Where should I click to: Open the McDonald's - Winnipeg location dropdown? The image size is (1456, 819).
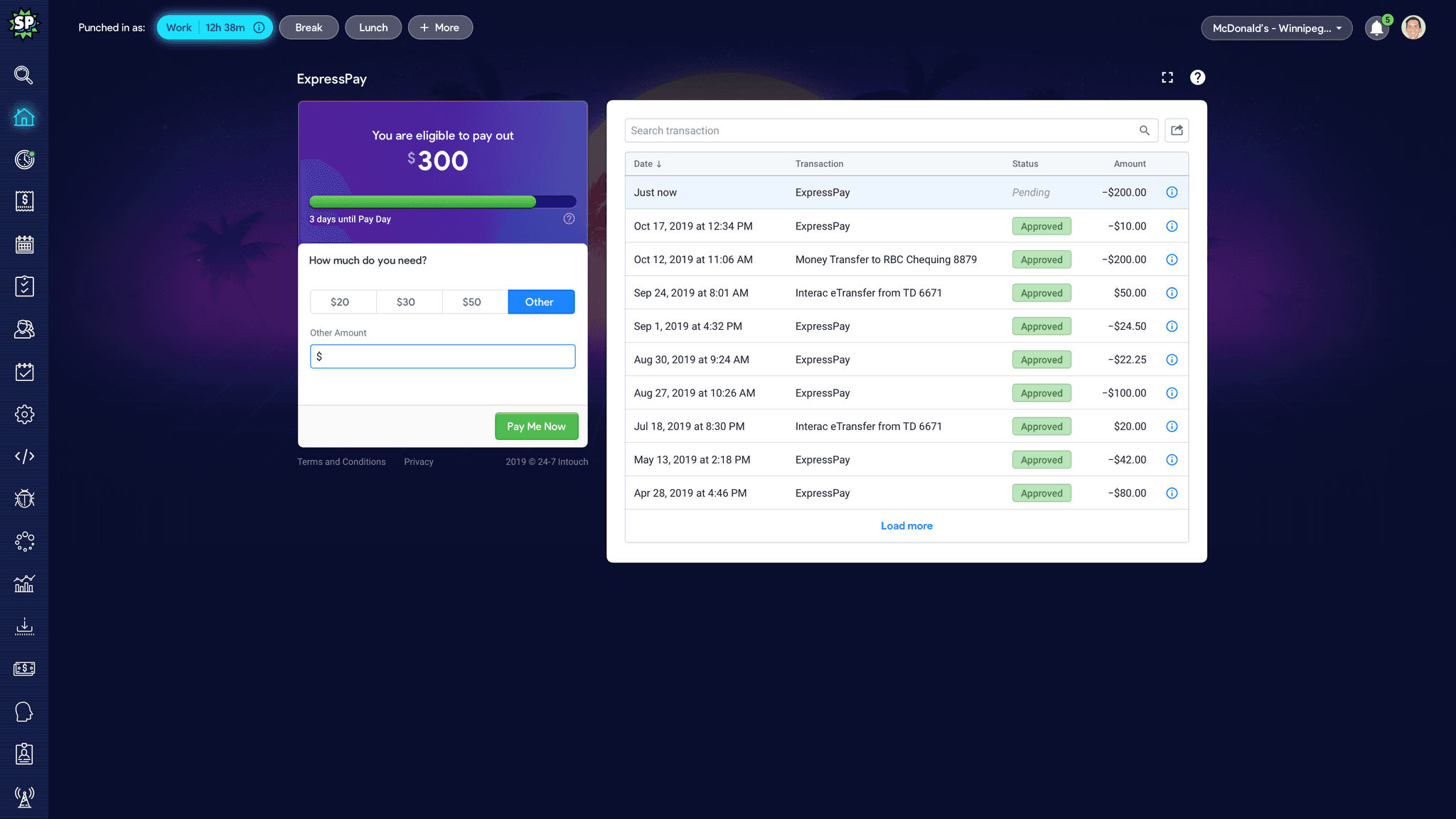point(1276,28)
